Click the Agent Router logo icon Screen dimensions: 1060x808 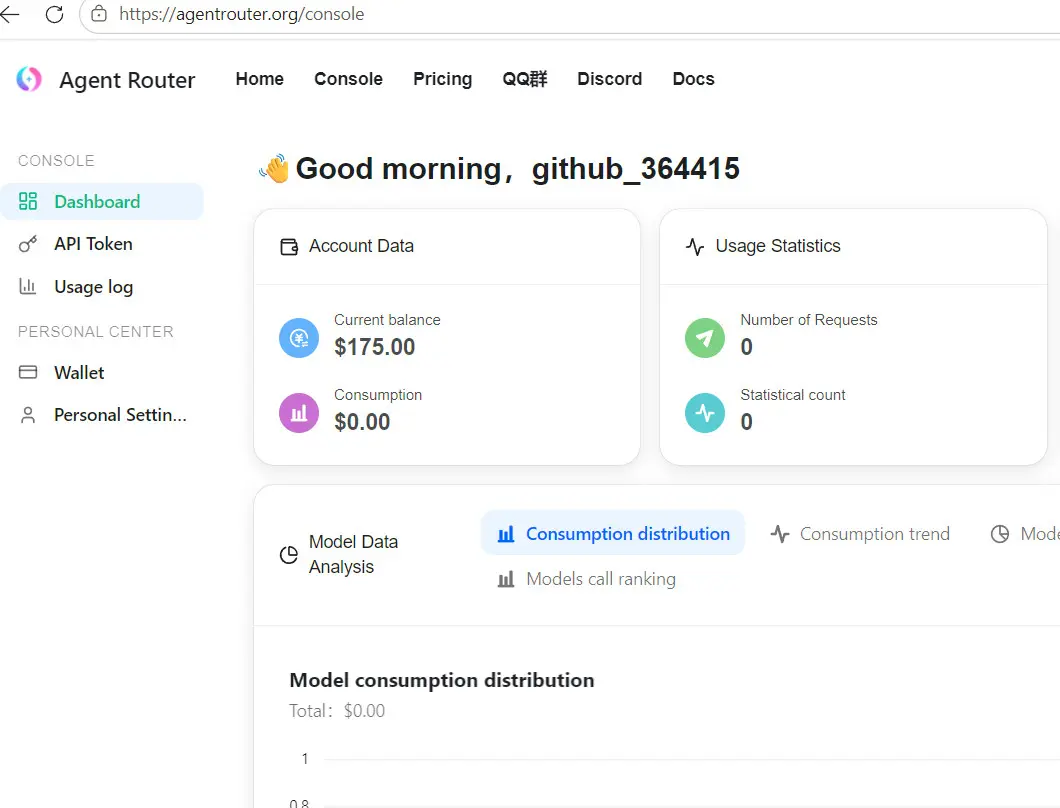[29, 79]
